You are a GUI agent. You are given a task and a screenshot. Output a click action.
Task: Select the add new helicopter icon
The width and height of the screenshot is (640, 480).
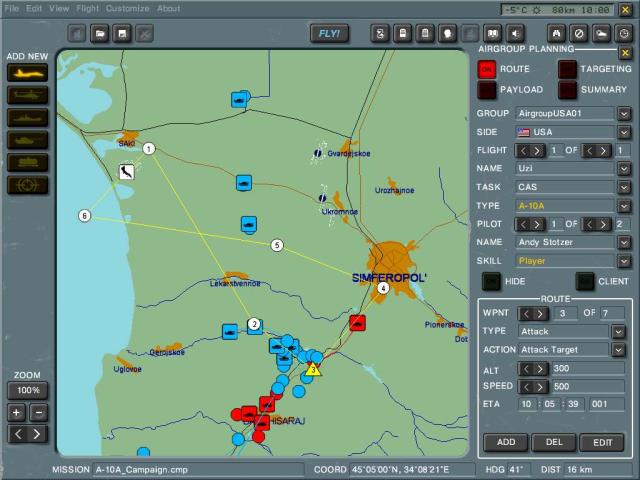27,94
